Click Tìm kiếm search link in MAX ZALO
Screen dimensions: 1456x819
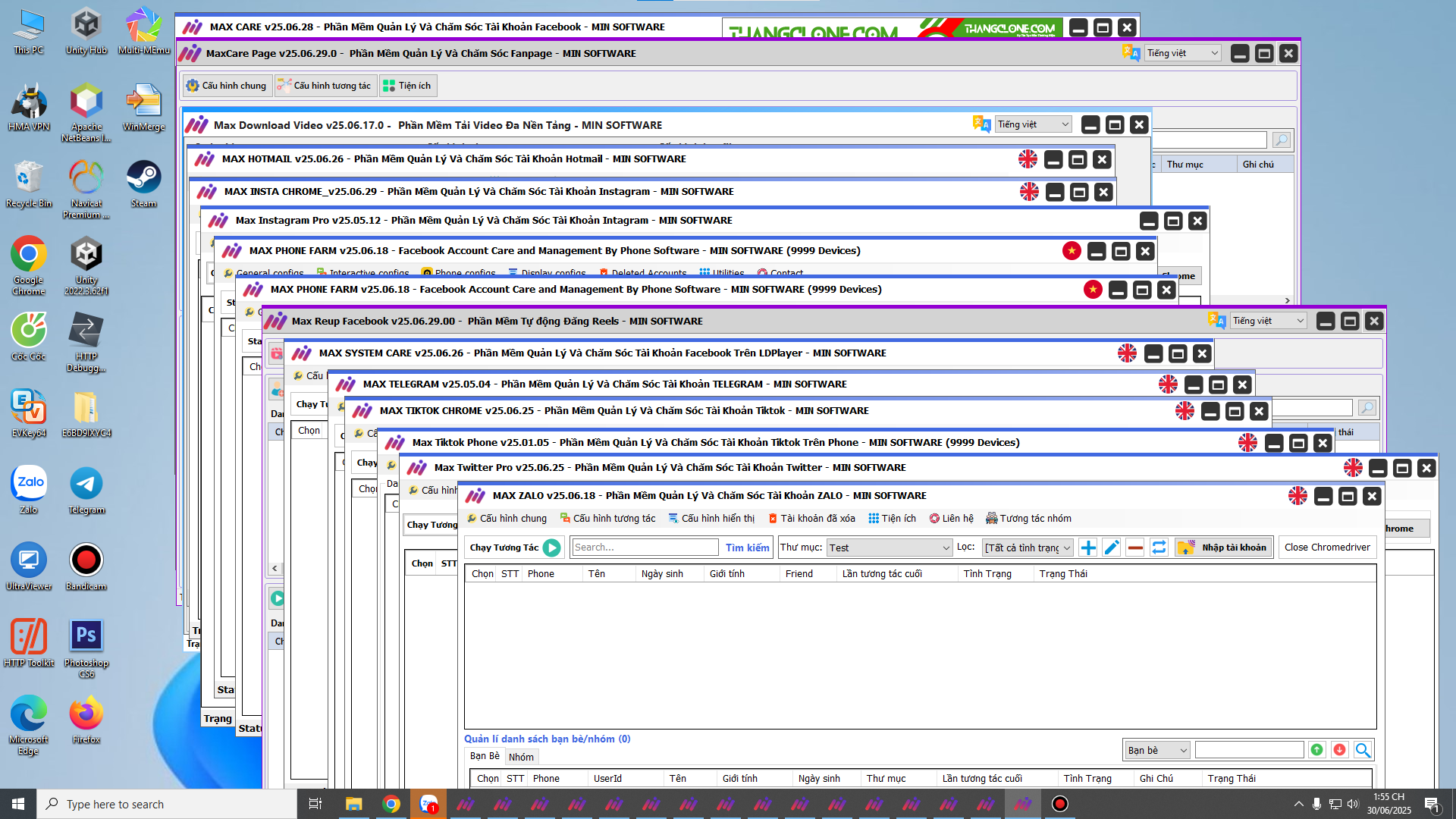(x=747, y=548)
